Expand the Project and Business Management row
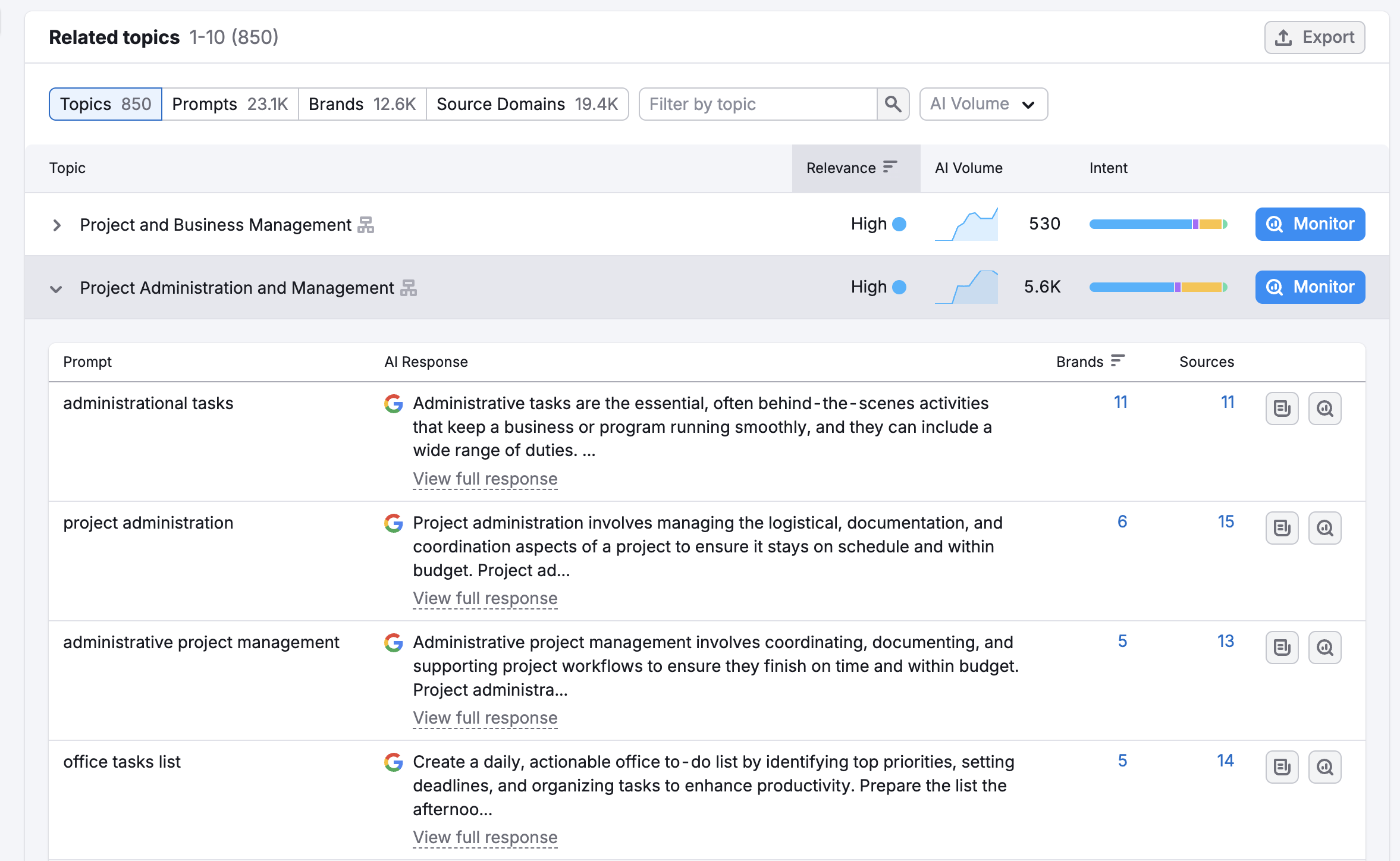This screenshot has height=861, width=1400. [x=56, y=225]
